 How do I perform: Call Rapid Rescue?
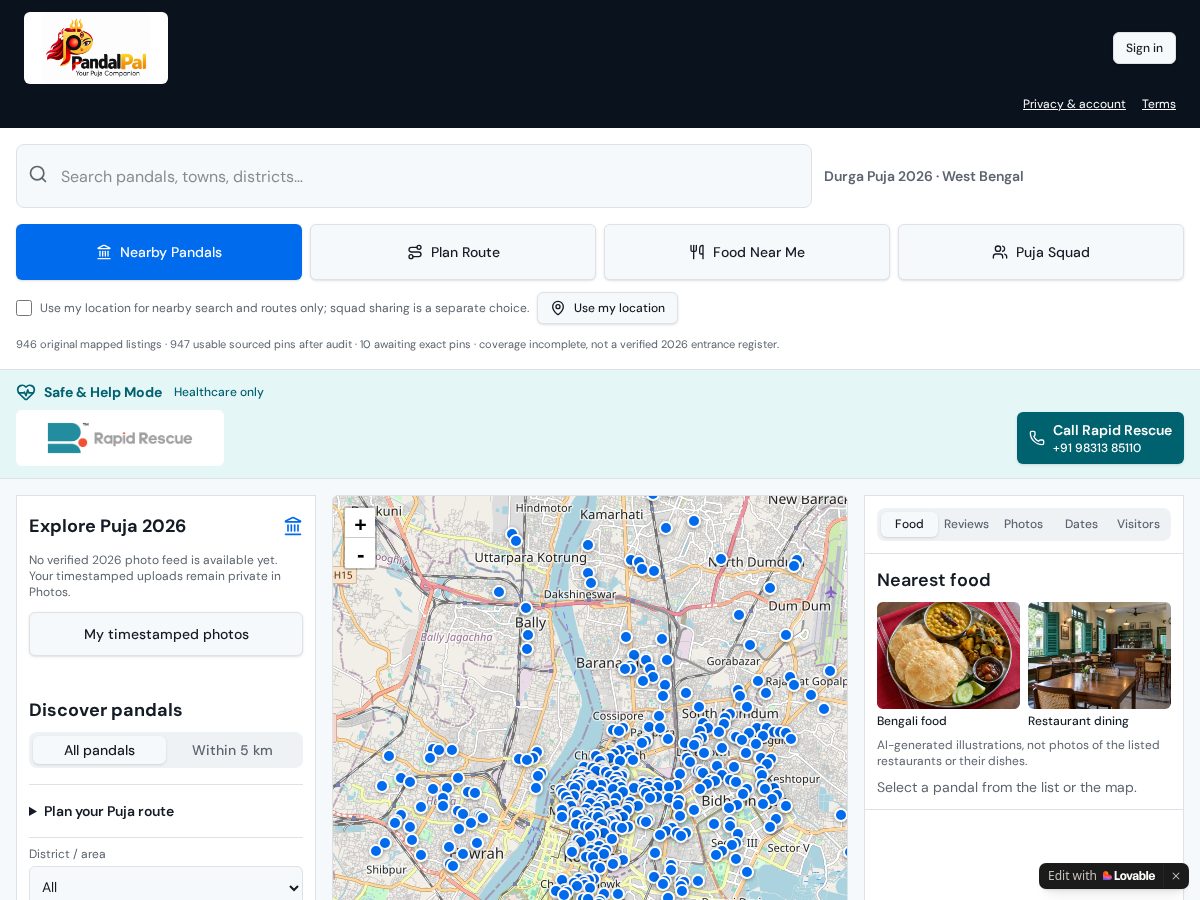(1100, 438)
